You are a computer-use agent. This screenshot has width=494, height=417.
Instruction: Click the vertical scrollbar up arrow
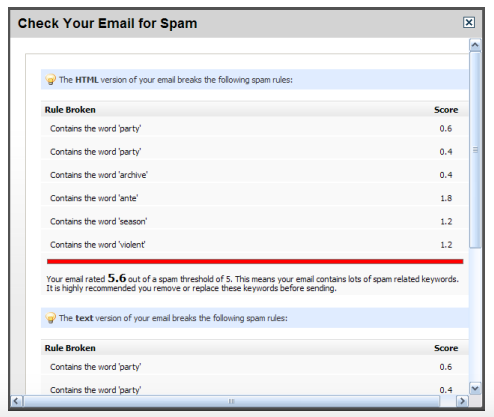pos(475,45)
